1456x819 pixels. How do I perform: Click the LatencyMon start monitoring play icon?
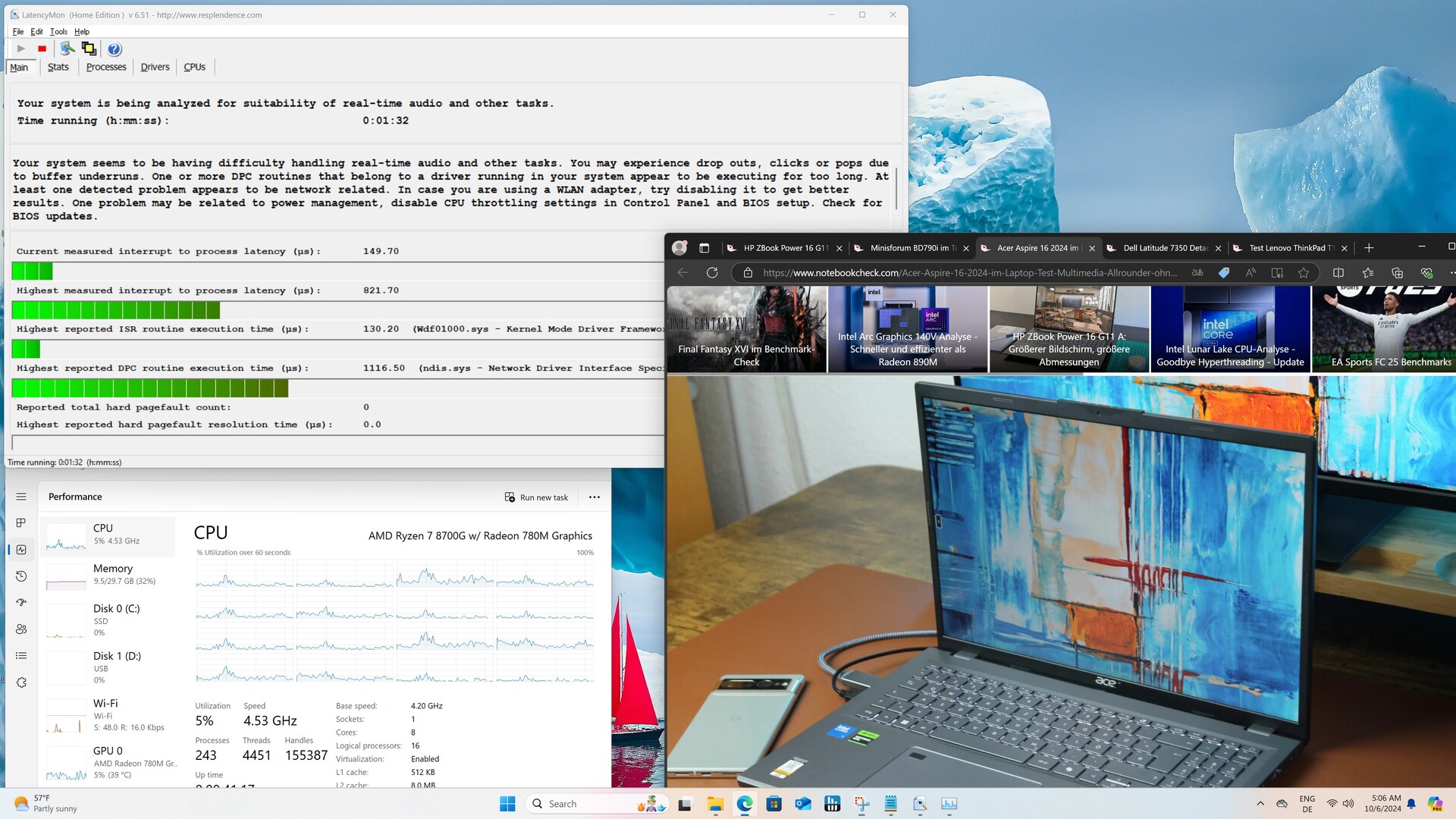pos(20,49)
